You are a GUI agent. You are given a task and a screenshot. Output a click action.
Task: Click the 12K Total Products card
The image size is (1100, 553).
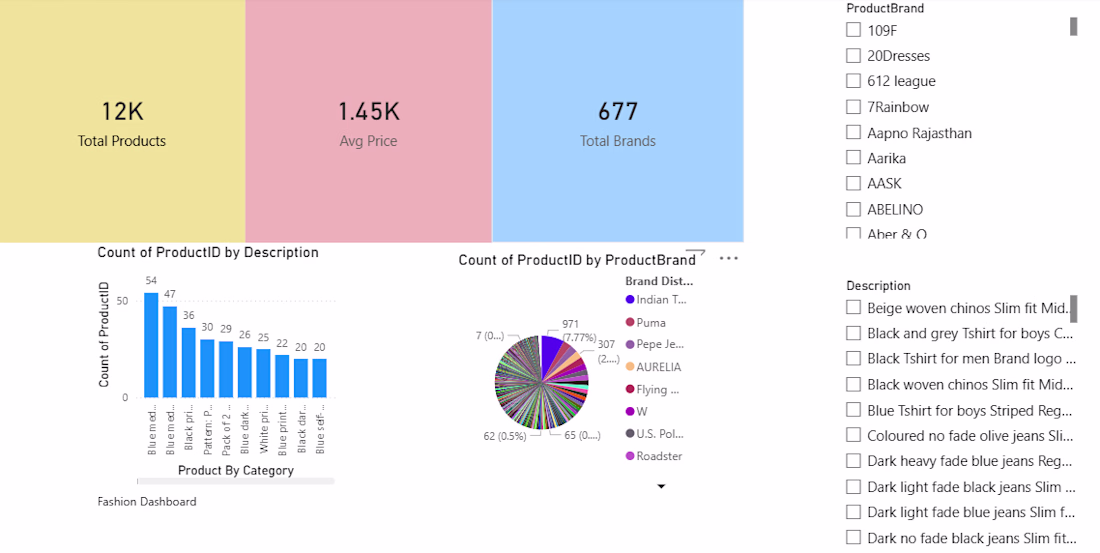[x=122, y=121]
